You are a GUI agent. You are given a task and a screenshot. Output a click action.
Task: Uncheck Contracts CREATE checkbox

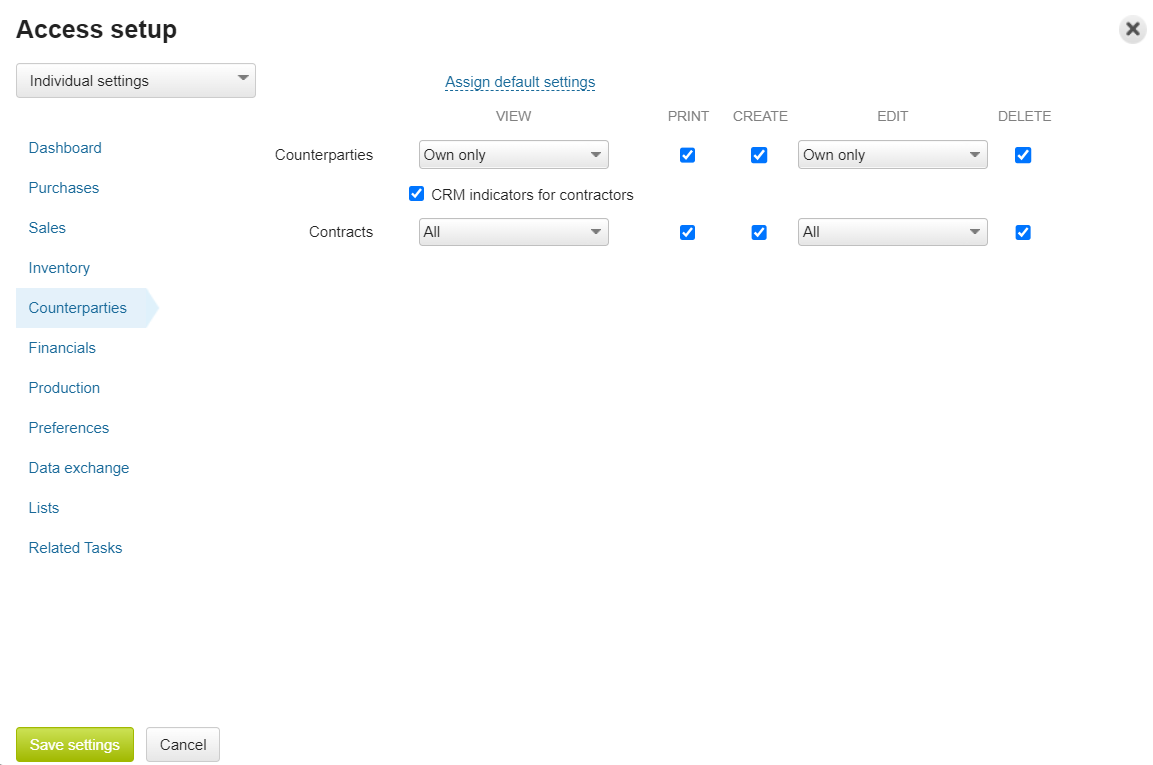759,232
